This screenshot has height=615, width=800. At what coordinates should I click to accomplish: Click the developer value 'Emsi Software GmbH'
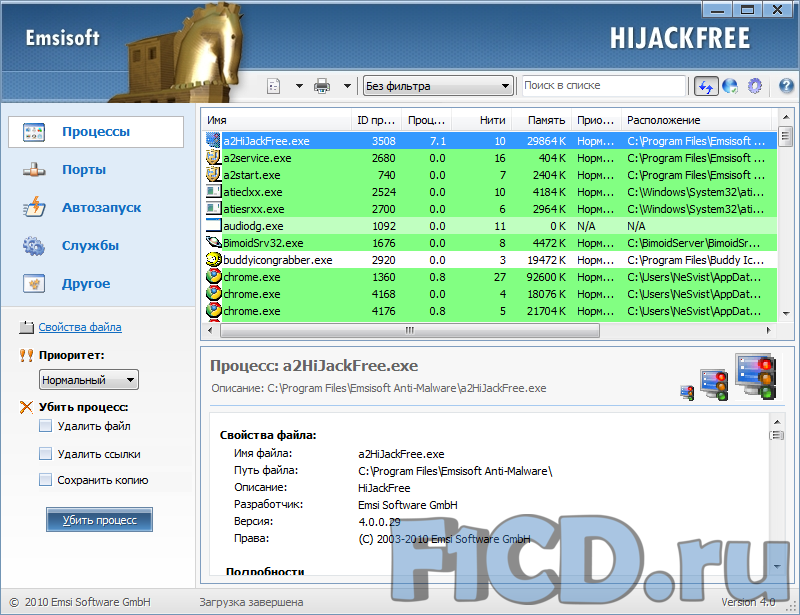pyautogui.click(x=408, y=505)
